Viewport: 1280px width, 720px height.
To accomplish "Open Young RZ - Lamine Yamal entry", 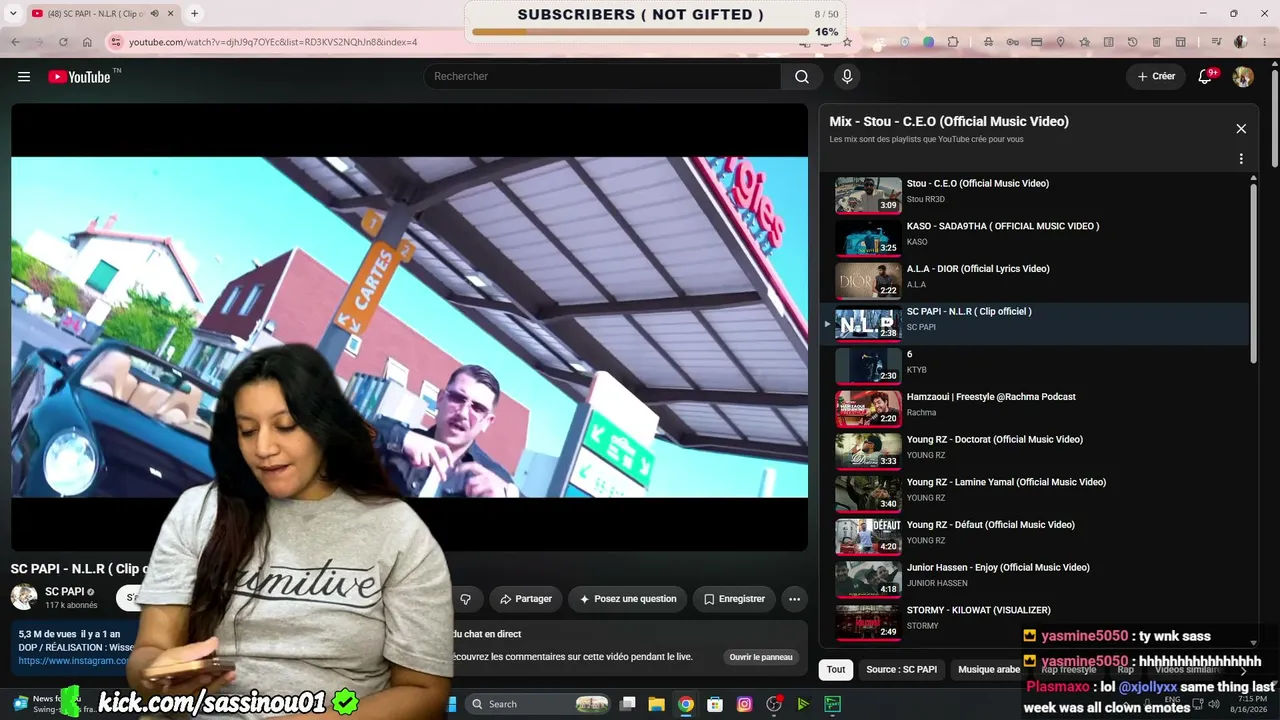I will coord(1035,494).
